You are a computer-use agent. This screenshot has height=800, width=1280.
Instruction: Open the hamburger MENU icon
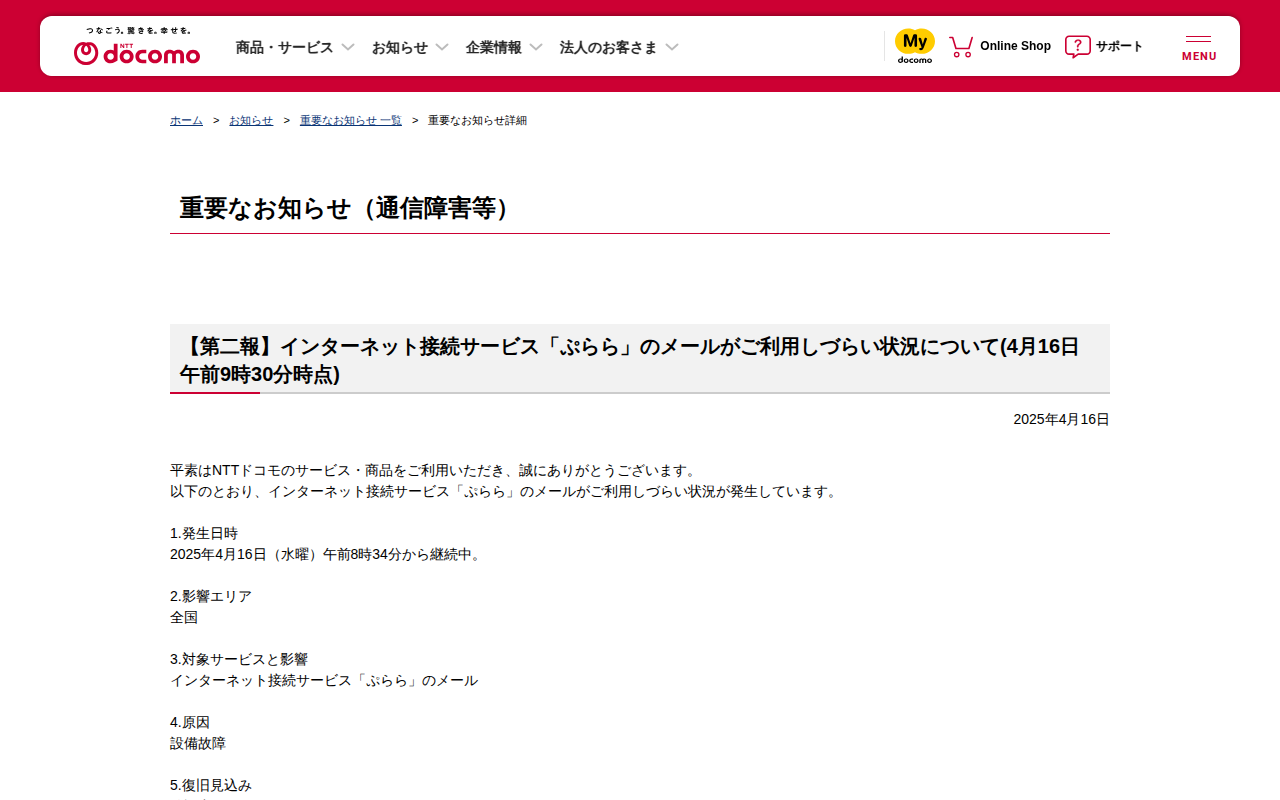(x=1199, y=48)
